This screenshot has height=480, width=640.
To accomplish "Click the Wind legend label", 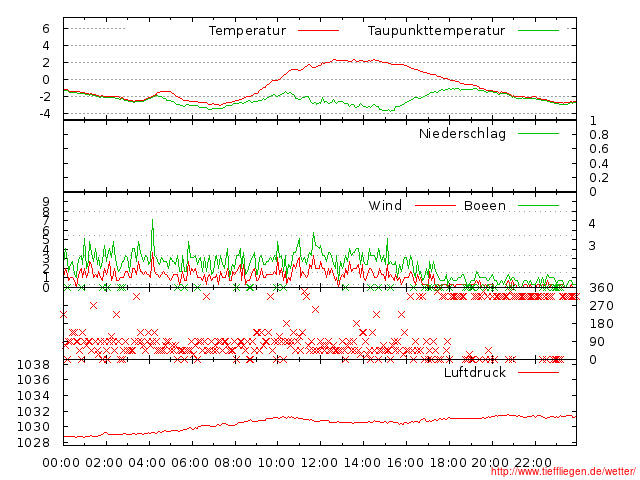I will (x=385, y=205).
